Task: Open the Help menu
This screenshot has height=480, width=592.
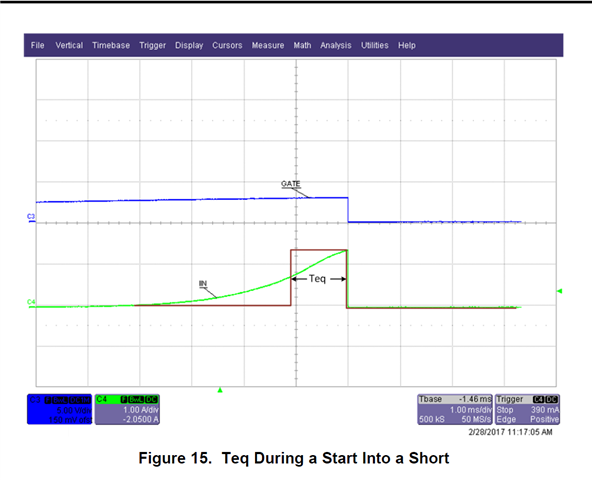Action: [x=407, y=45]
